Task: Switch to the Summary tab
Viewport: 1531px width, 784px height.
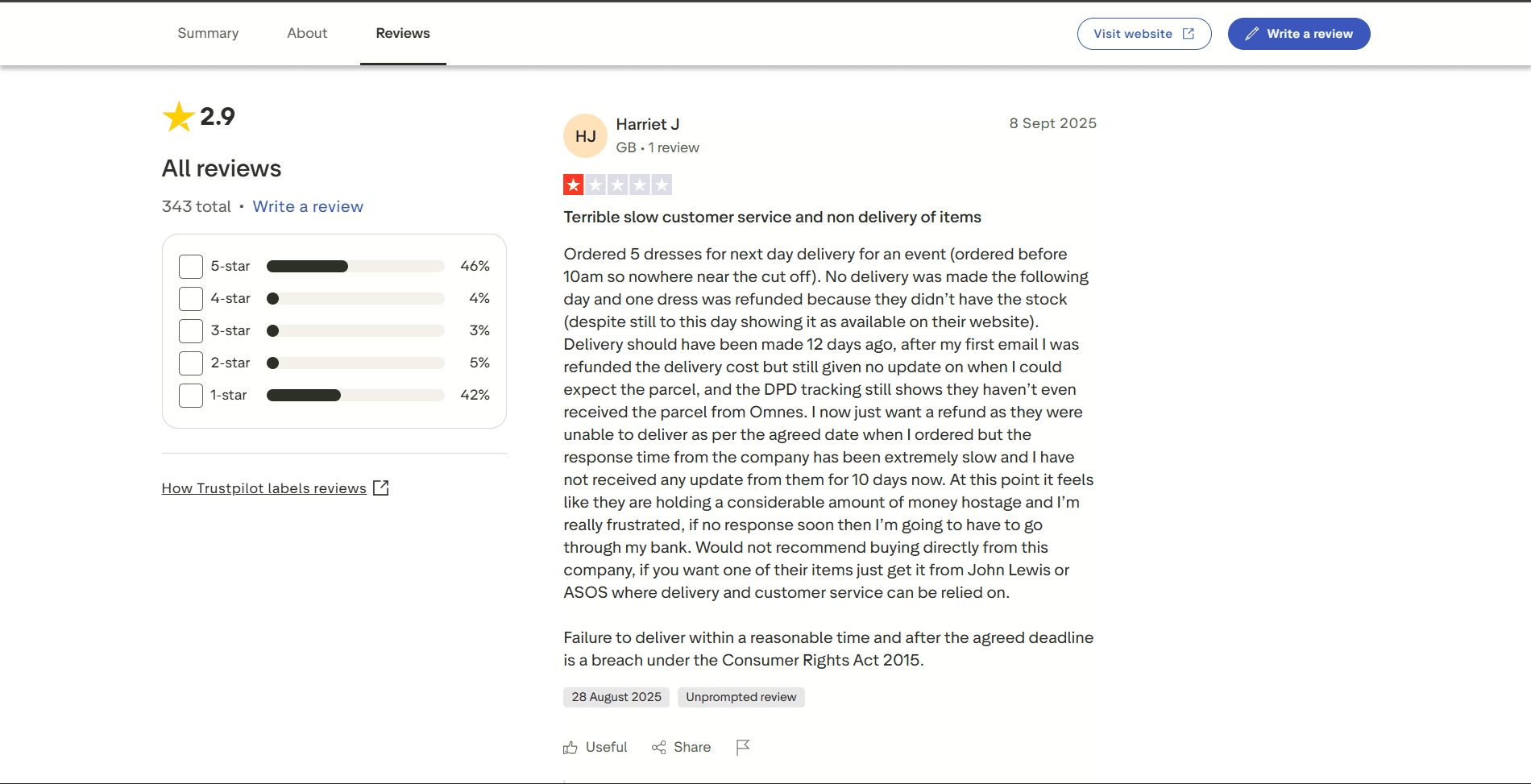Action: point(208,33)
